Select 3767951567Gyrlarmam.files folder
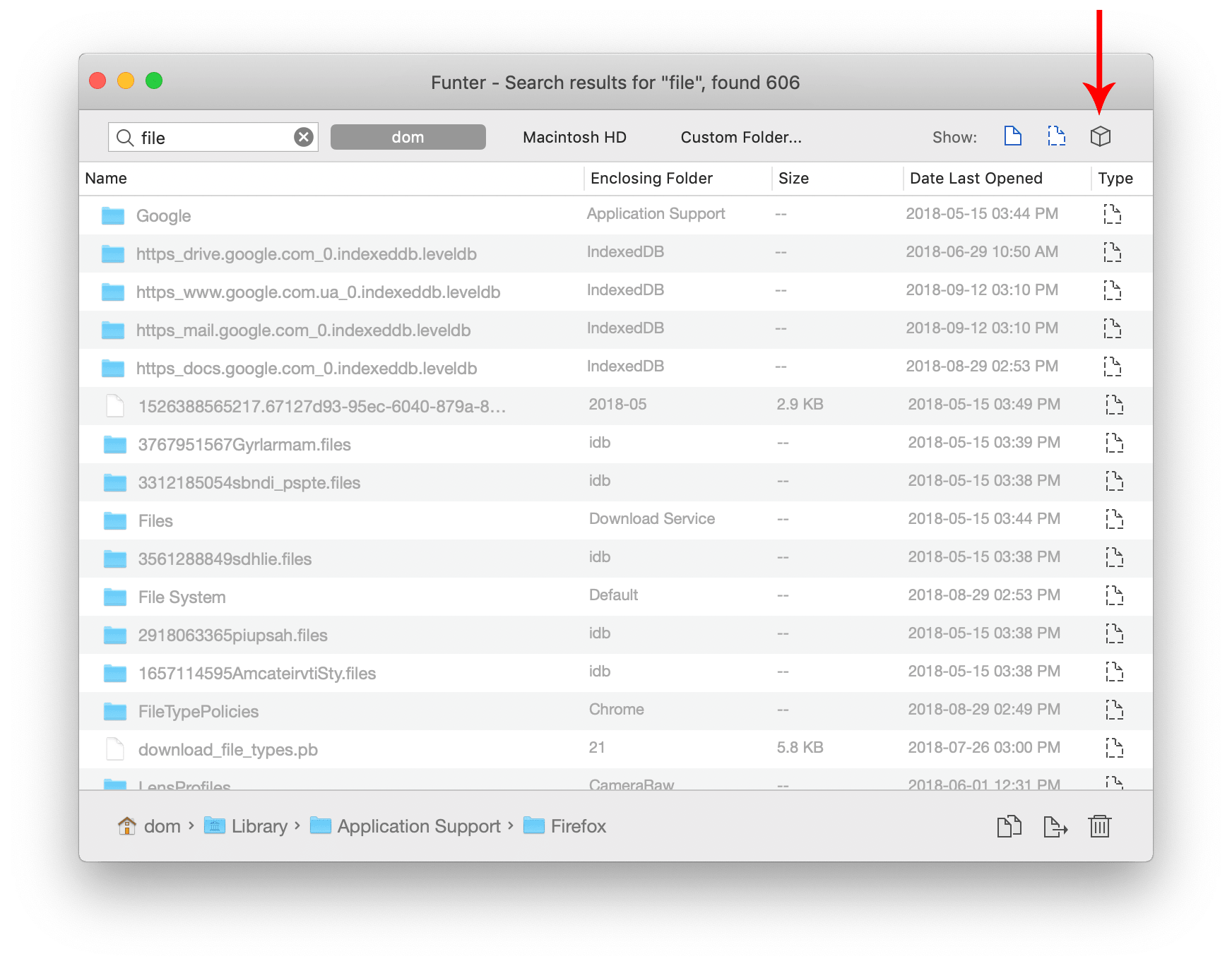1232x966 pixels. pos(616,444)
